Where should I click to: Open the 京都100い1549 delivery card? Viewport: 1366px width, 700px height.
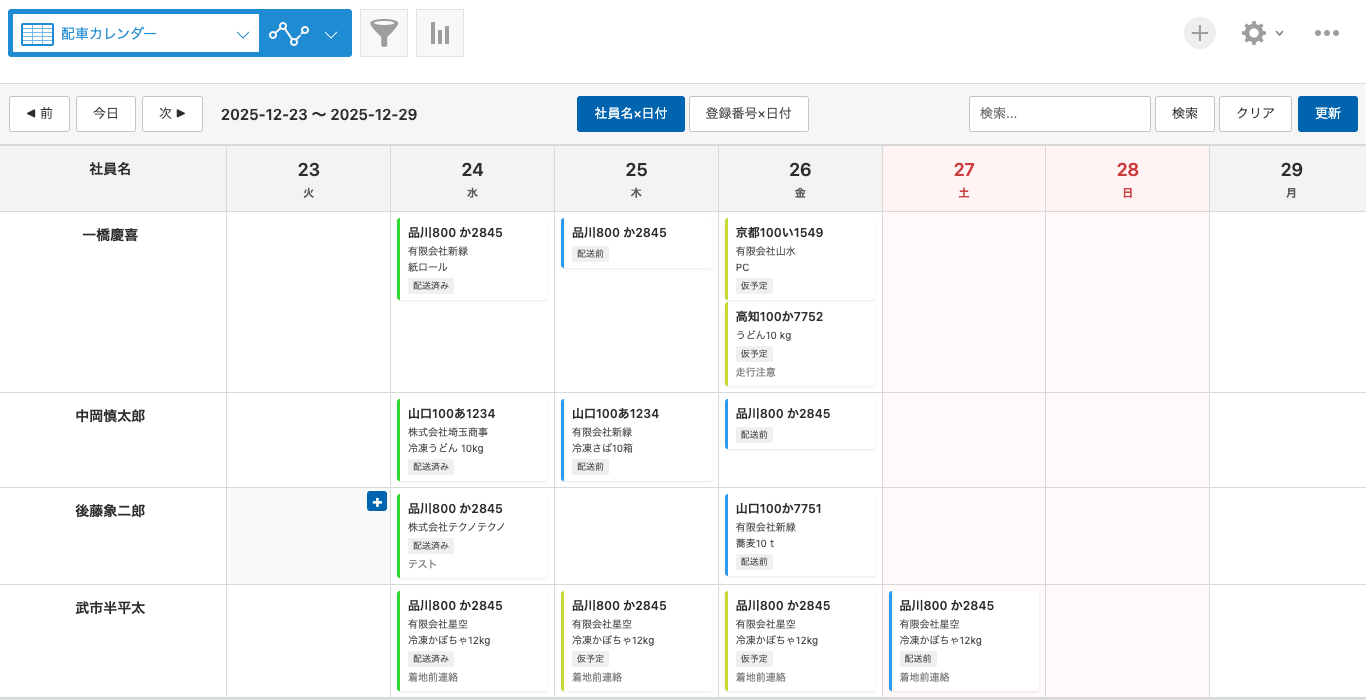tap(801, 259)
